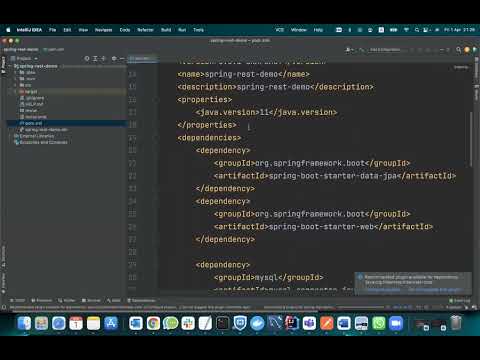Expand External Libraries node
Screen dimensions: 480x360
pyautogui.click(x=10, y=136)
